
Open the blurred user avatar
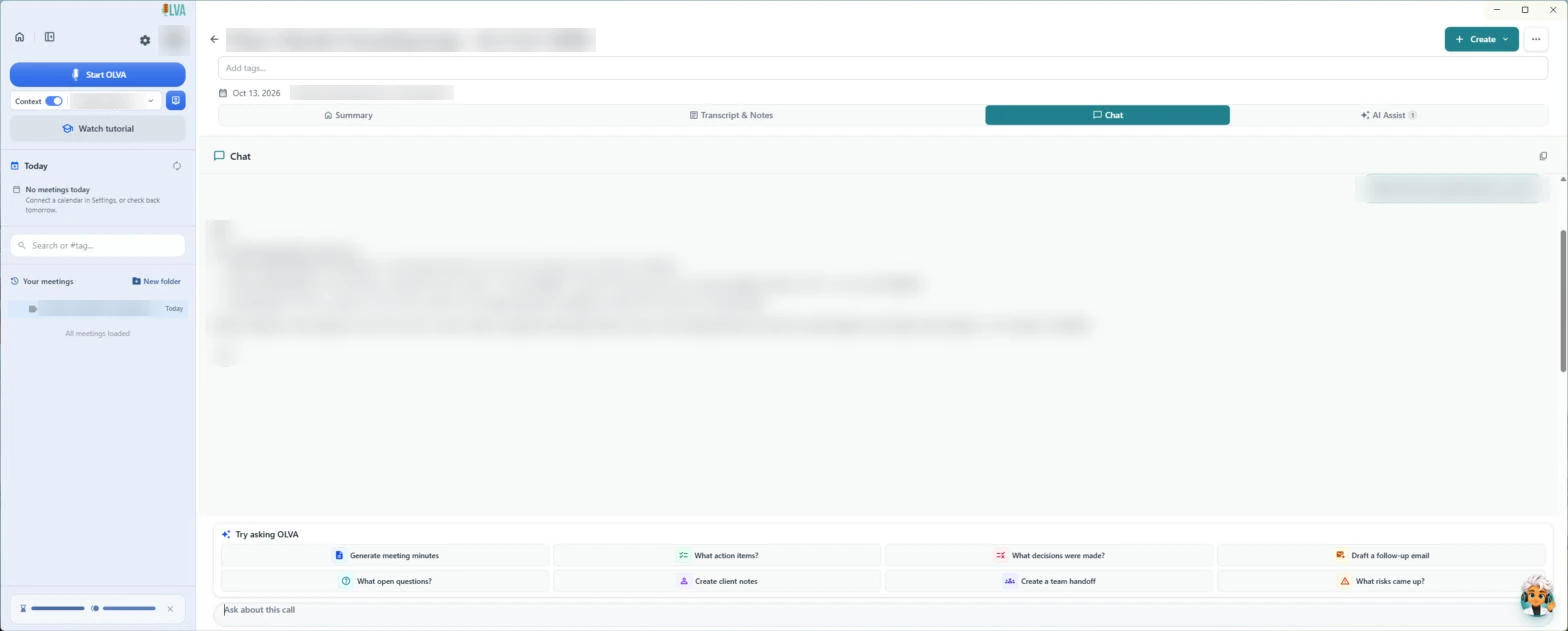click(174, 40)
